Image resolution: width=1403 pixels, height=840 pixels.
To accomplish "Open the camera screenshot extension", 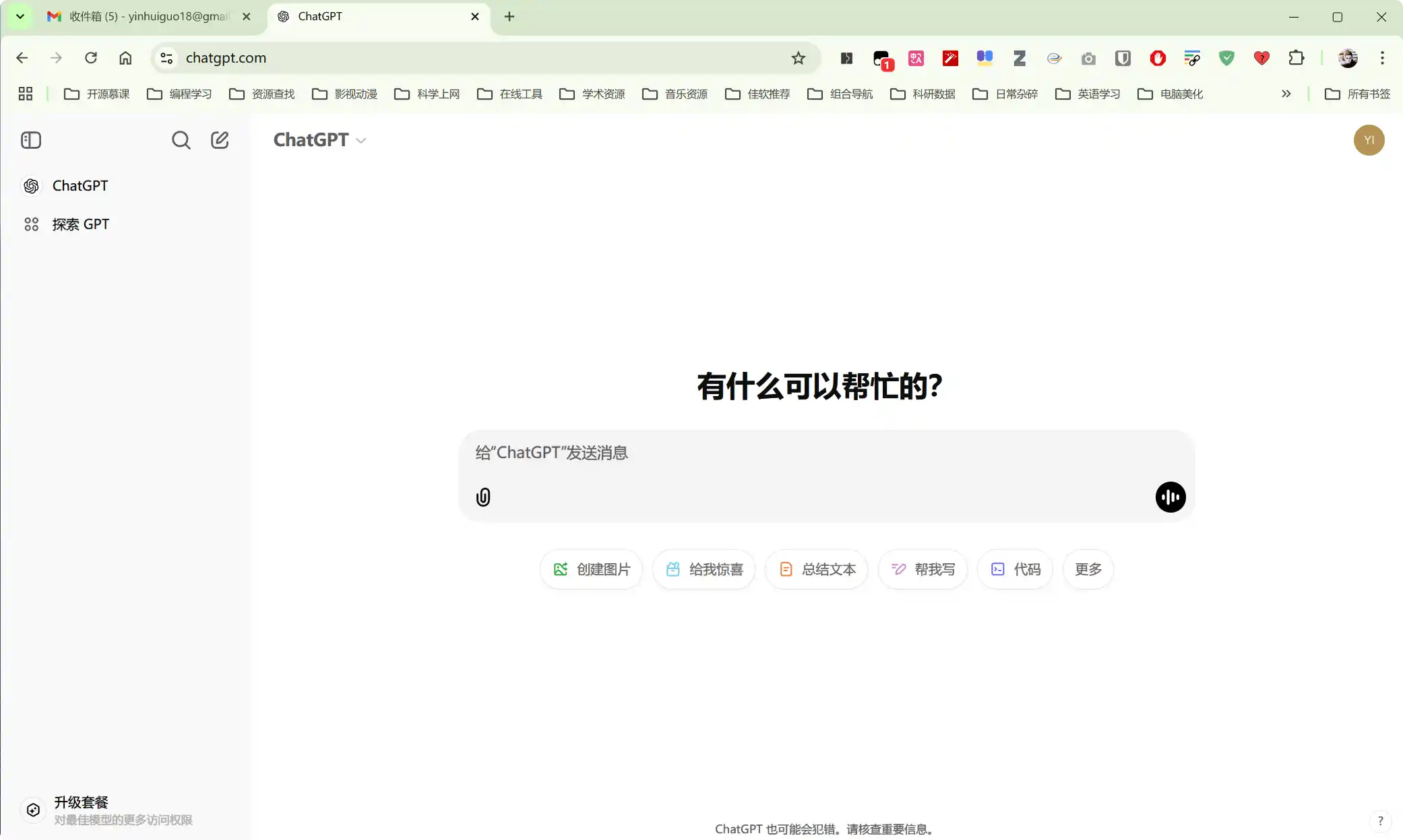I will (1088, 59).
